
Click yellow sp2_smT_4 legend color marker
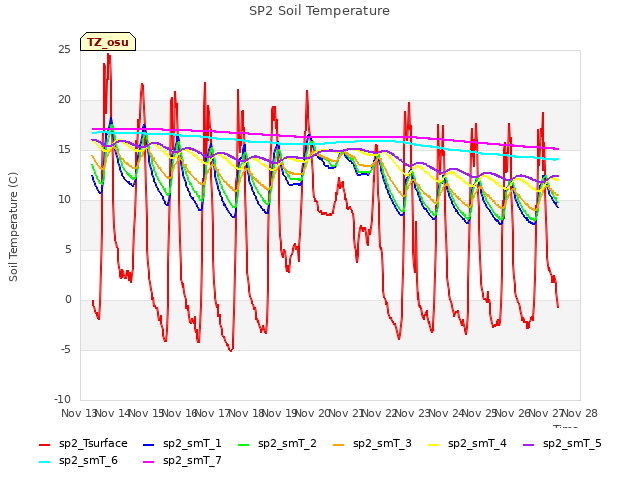433,445
